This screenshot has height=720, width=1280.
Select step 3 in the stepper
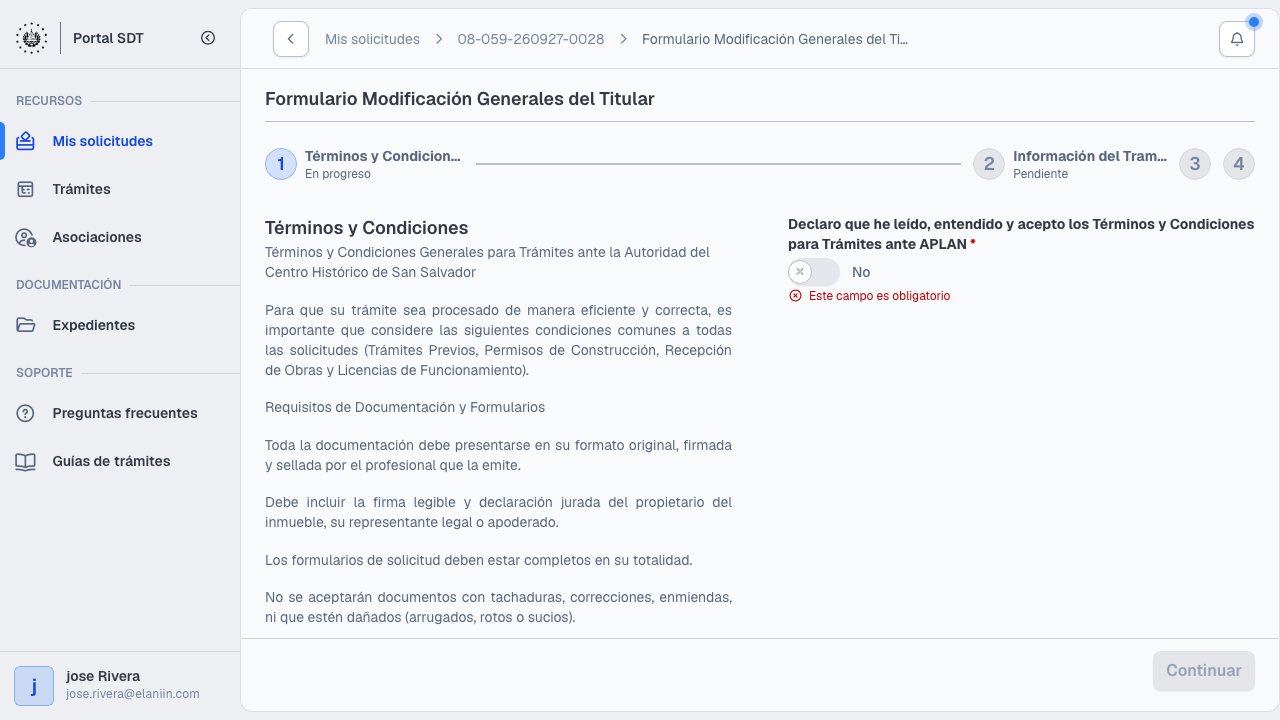(x=1195, y=164)
